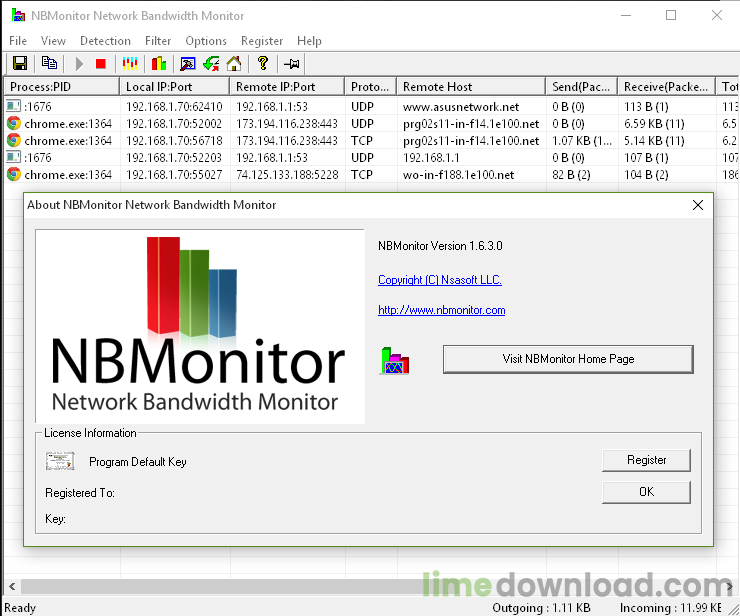Screen dimensions: 740x616
Task: Click the Visit NBMonitor Home Page button
Action: [x=568, y=359]
